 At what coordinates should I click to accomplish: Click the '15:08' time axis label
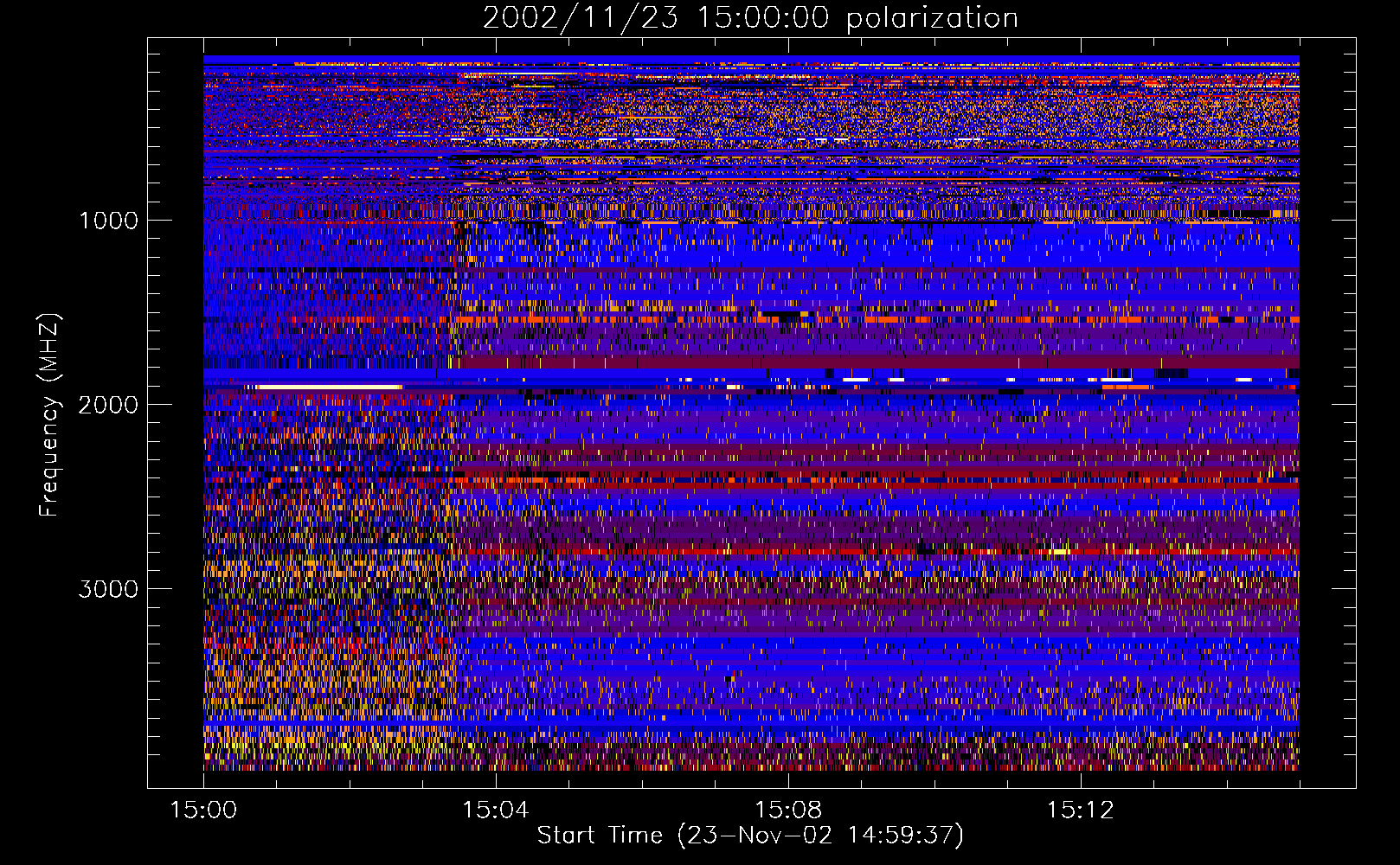[x=788, y=811]
